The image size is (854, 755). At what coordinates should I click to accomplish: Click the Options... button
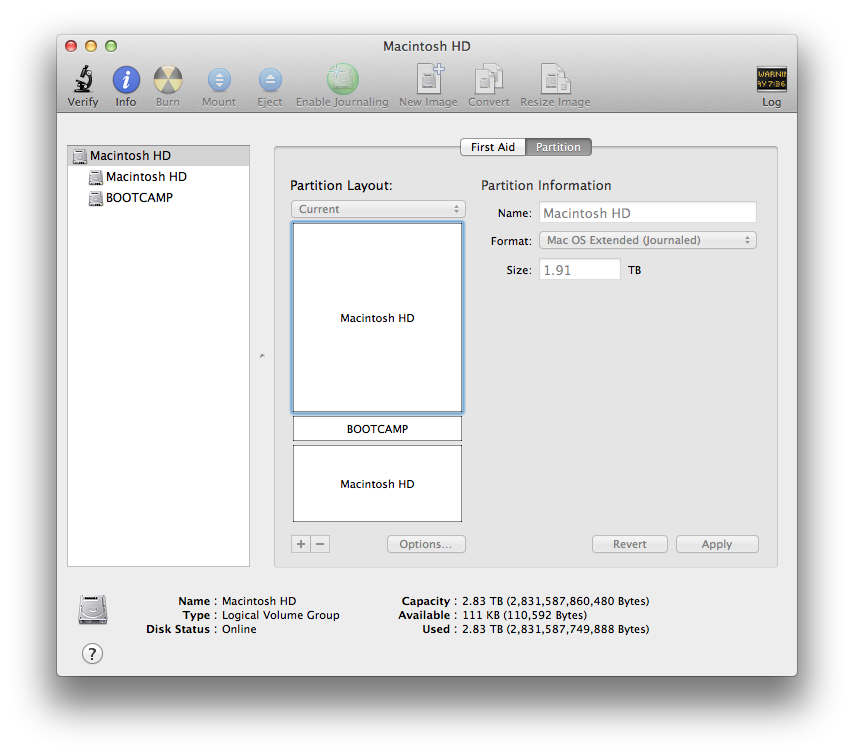426,544
